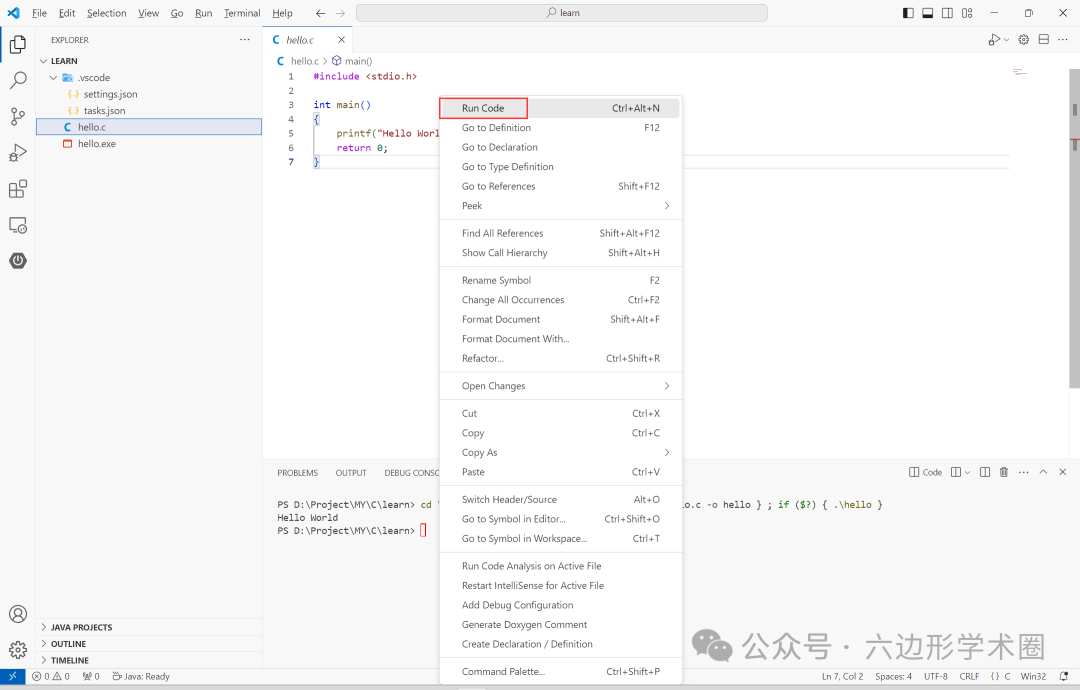Clear the terminal with the trash icon
The width and height of the screenshot is (1080, 690).
[1004, 471]
